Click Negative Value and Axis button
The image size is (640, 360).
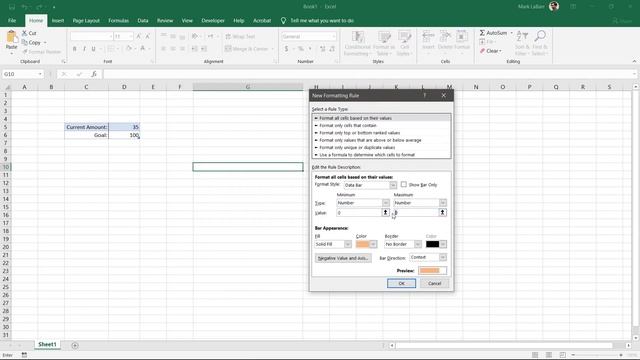343,258
